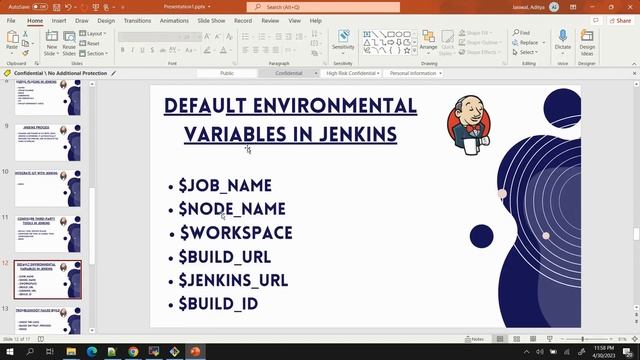Open the Layout dropdown
This screenshot has height=360, width=640.
click(93, 33)
